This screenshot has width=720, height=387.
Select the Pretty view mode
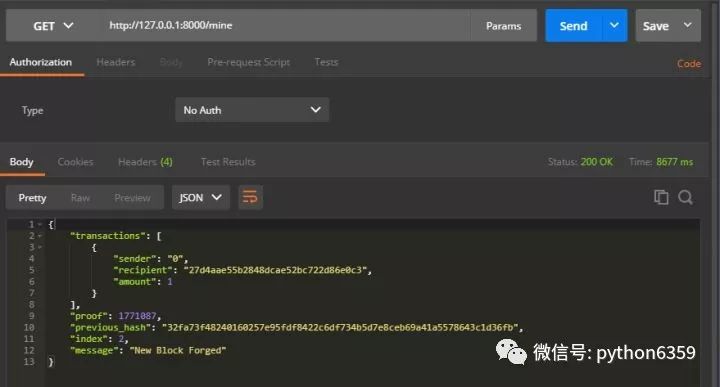pyautogui.click(x=32, y=198)
